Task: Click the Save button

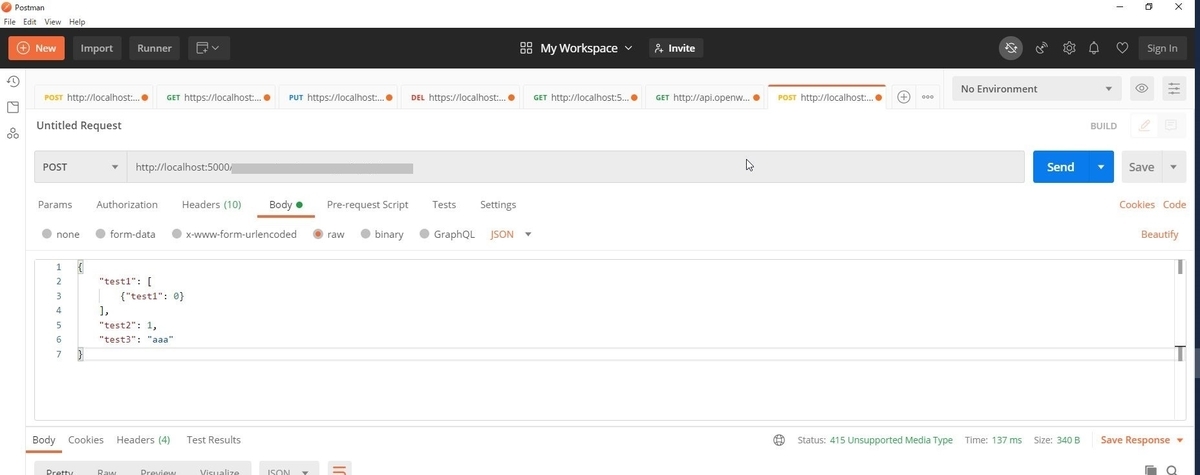Action: point(1141,167)
